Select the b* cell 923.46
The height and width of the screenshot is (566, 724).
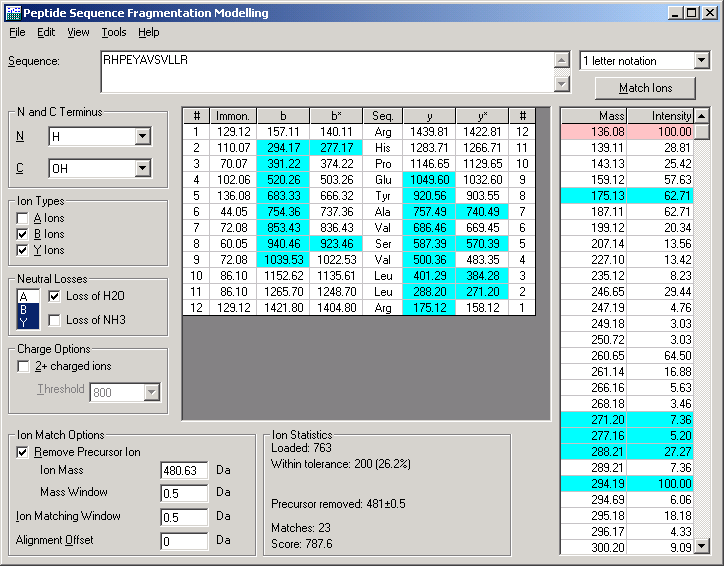tap(336, 244)
